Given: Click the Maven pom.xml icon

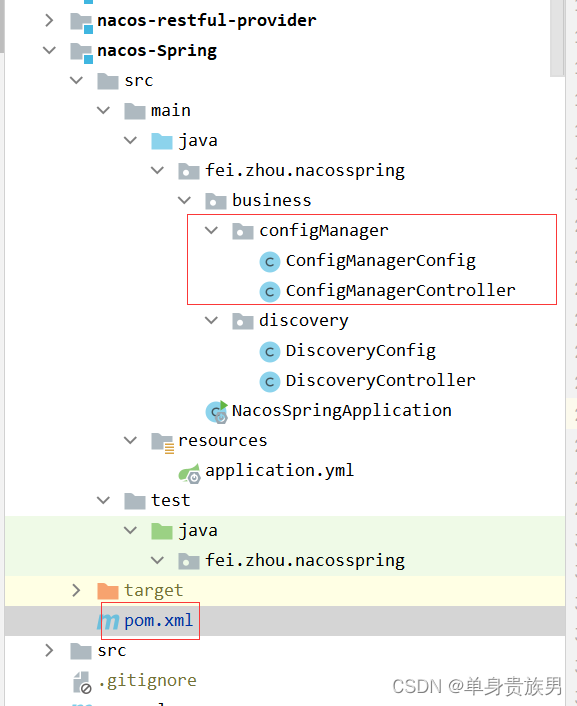Looking at the screenshot, I should [x=108, y=621].
